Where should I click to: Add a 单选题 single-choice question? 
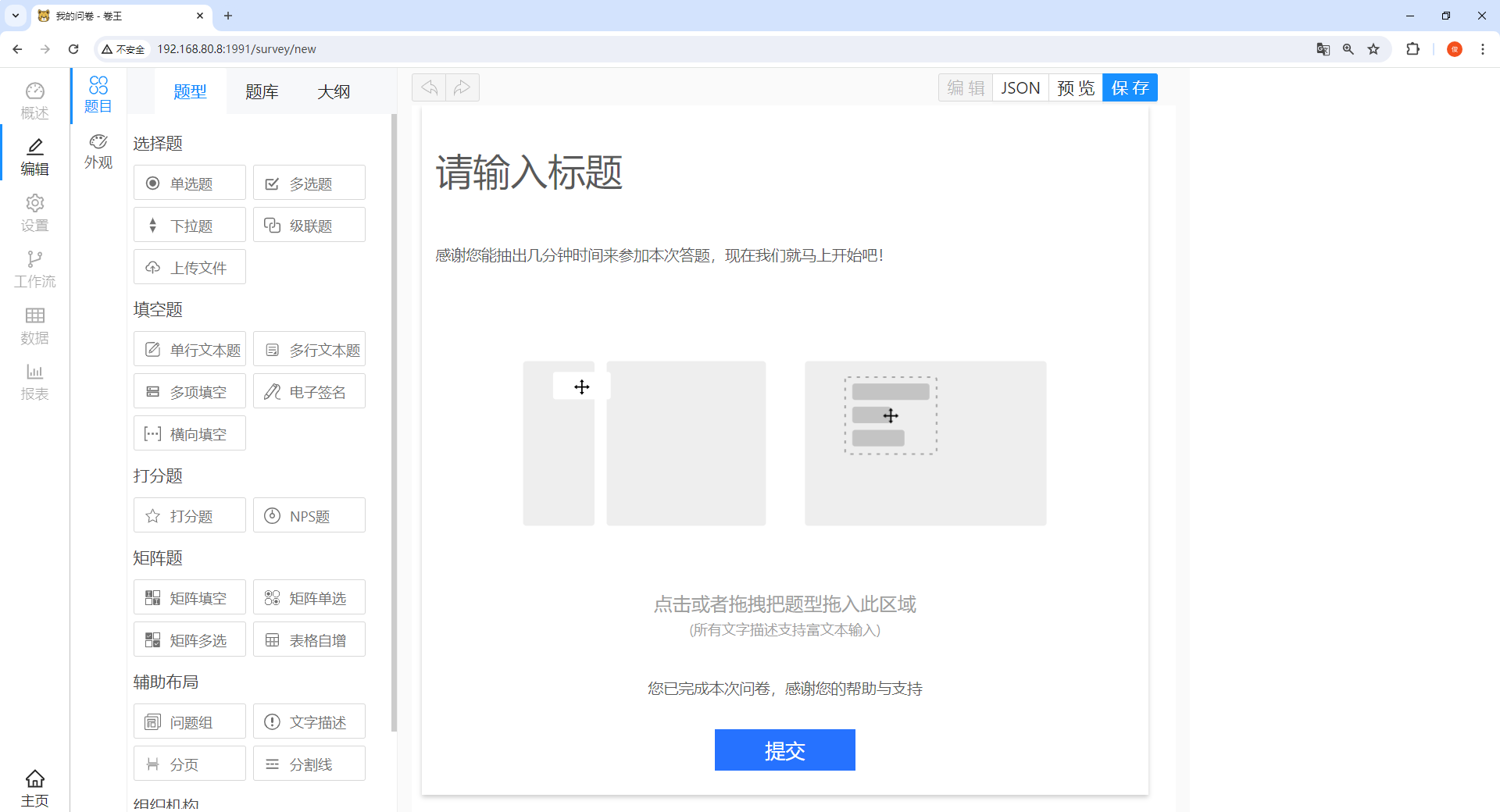pos(190,183)
